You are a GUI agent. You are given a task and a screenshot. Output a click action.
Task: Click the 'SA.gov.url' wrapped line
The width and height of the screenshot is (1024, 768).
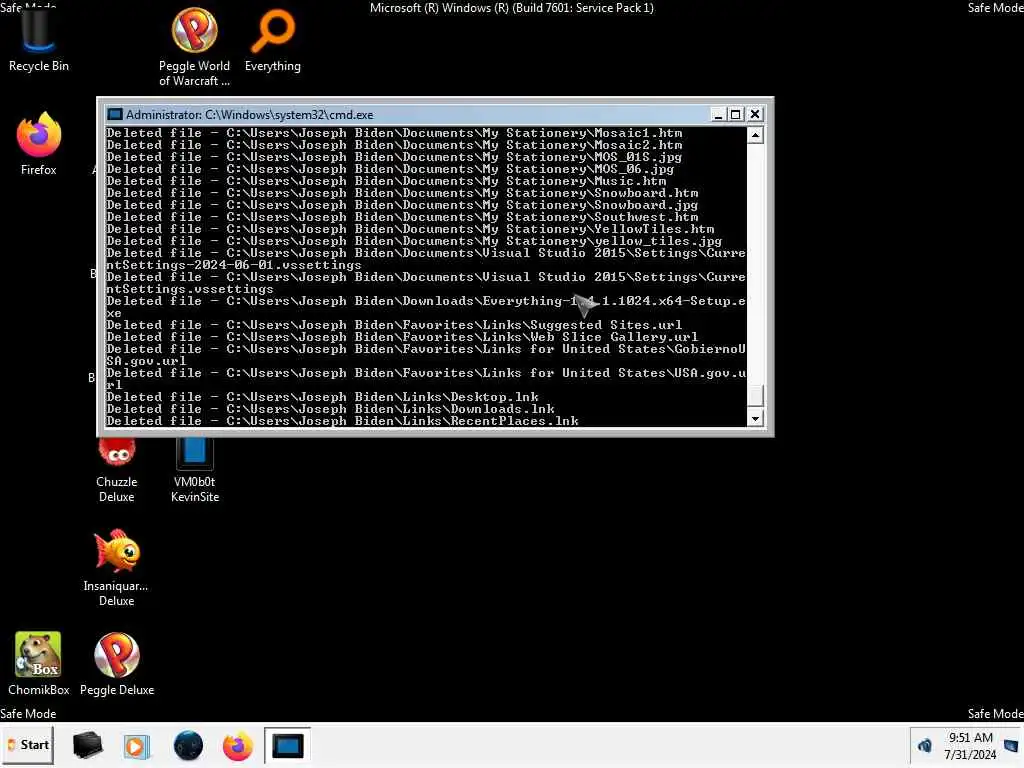pos(146,361)
